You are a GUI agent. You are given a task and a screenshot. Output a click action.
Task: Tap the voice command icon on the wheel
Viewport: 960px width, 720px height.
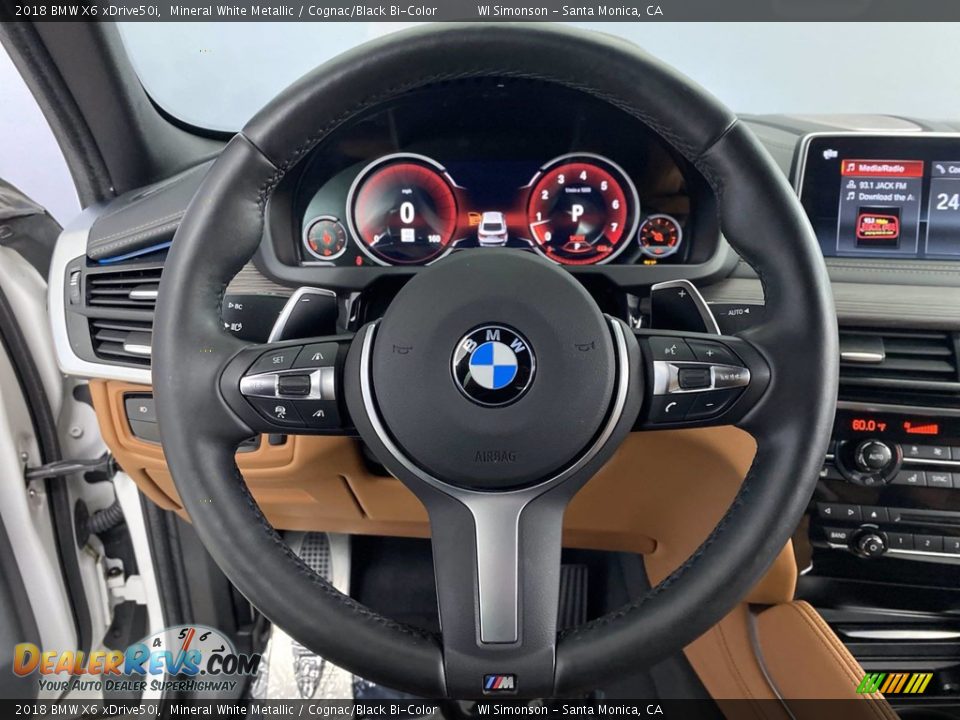tap(670, 350)
